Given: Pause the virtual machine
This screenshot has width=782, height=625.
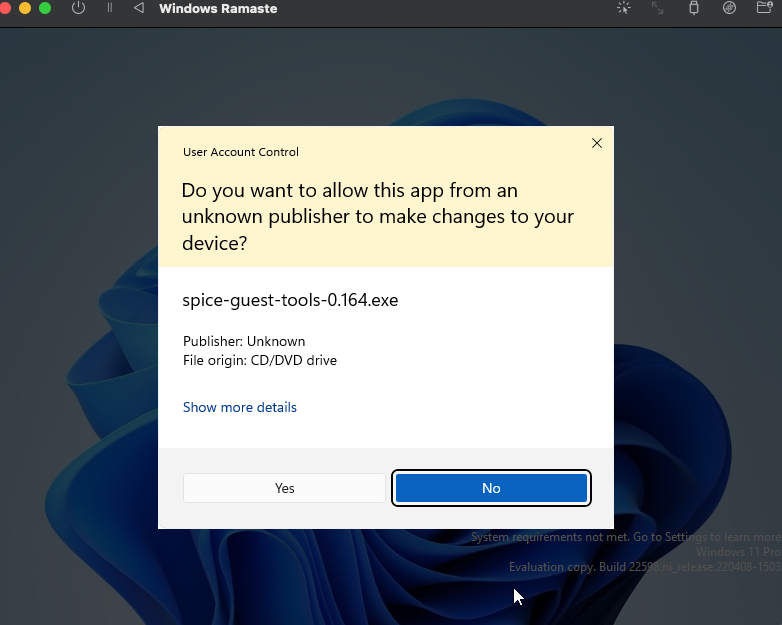Looking at the screenshot, I should 110,8.
